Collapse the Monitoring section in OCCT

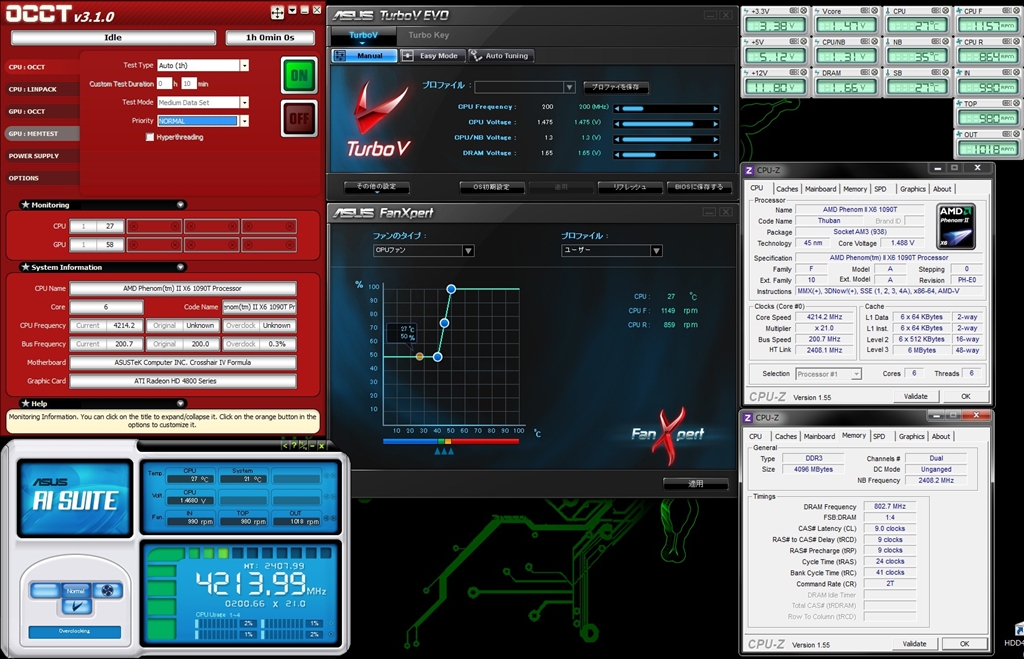pos(180,205)
